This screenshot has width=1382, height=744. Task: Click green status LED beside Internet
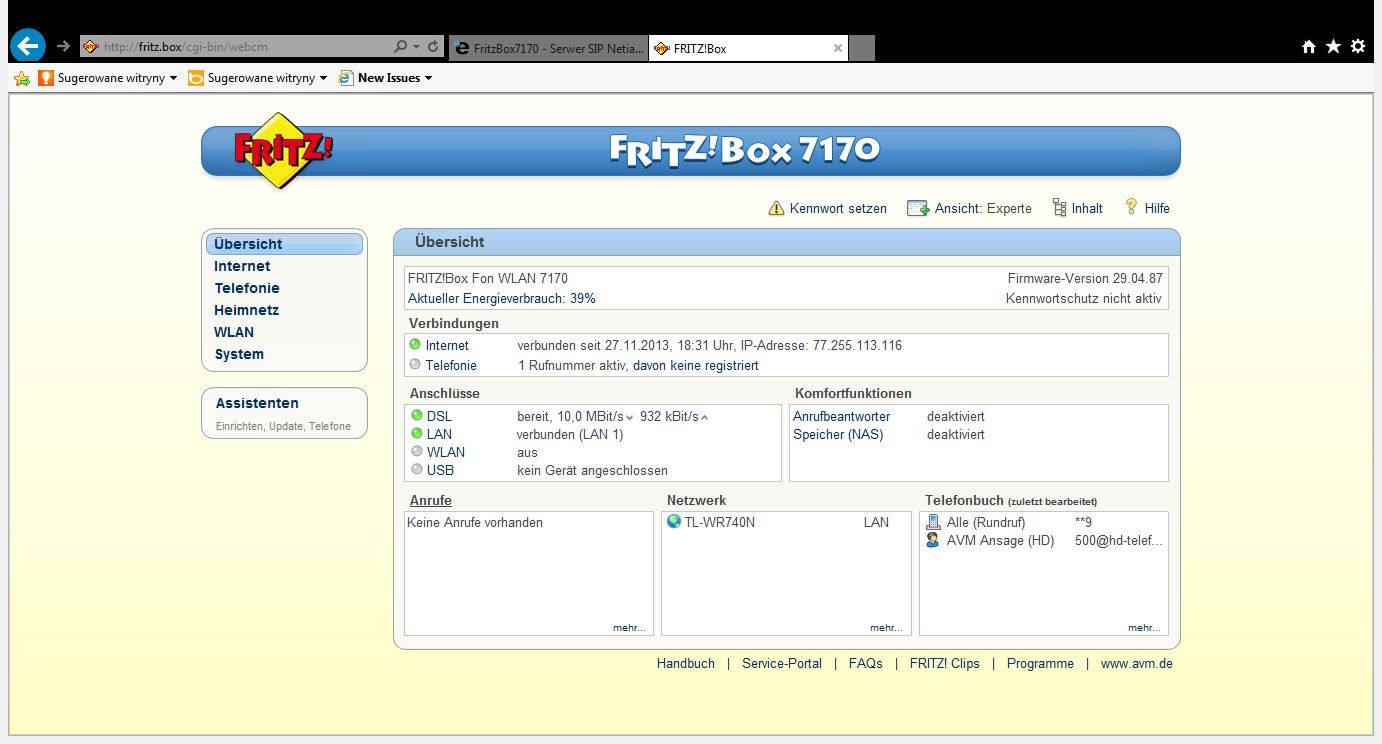click(x=415, y=344)
